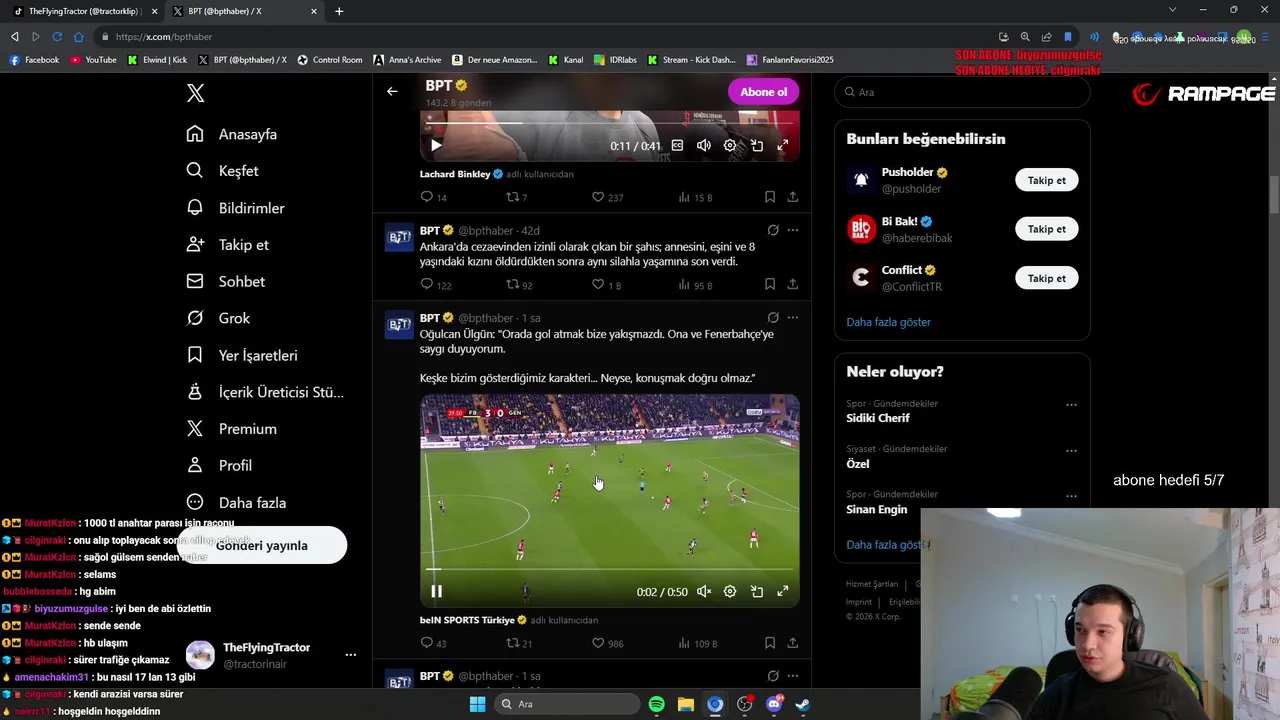Open İçerik Üreticisi Stüdyosu item
1280x720 pixels.
pos(265,392)
